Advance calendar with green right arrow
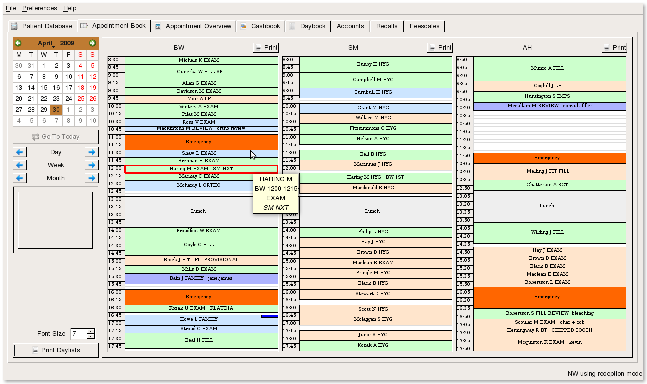 pyautogui.click(x=92, y=43)
